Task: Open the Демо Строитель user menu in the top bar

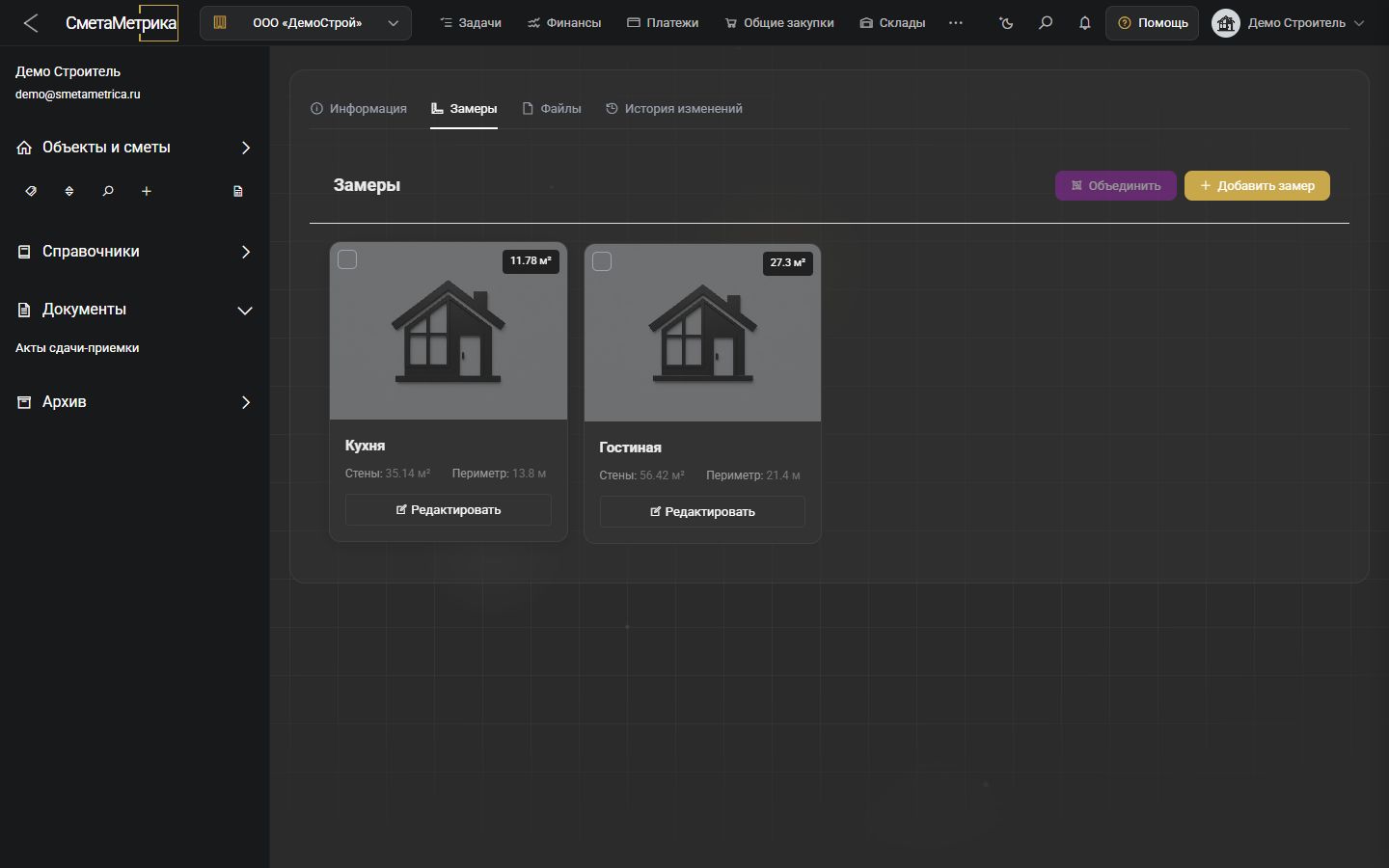Action: 1289,23
